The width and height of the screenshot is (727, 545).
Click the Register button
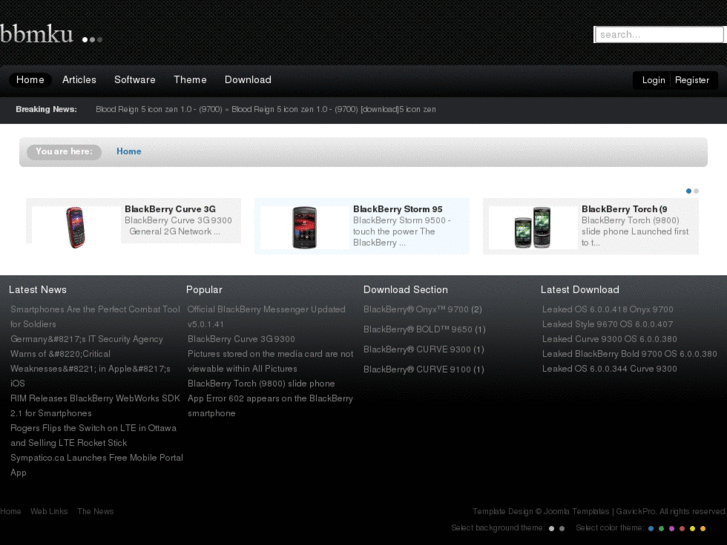click(692, 80)
